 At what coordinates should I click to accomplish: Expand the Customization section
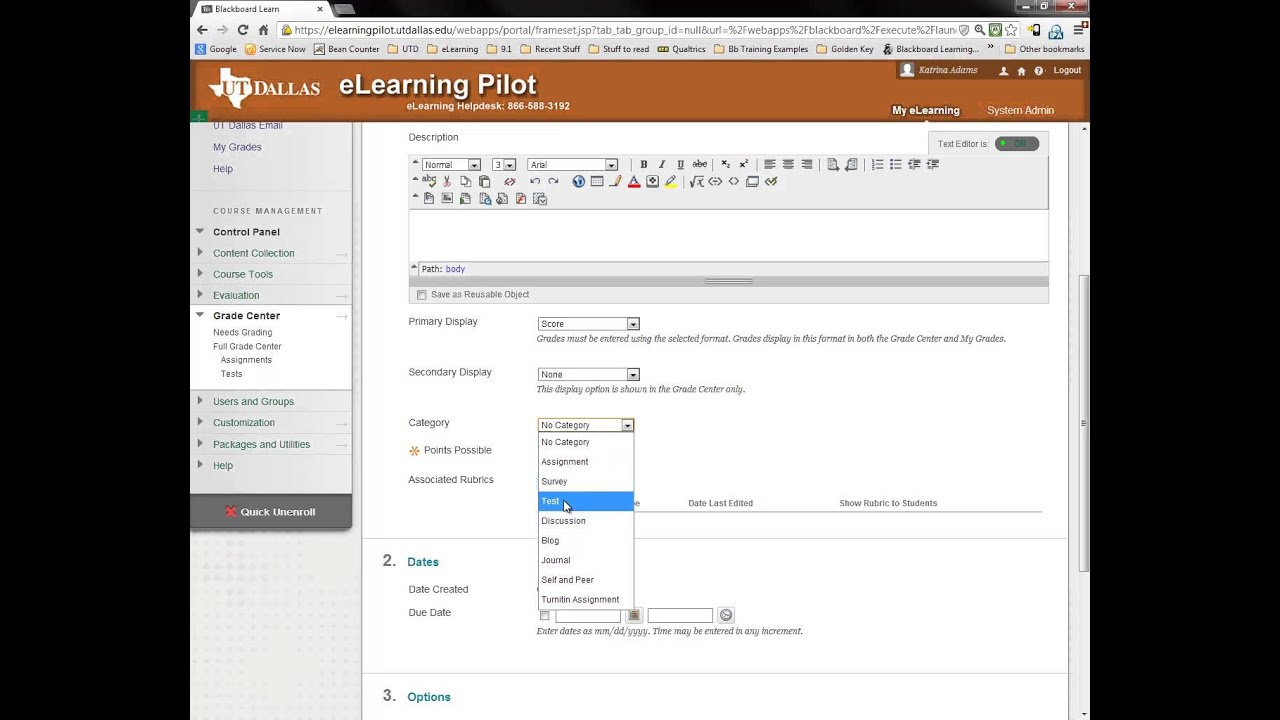(x=200, y=422)
